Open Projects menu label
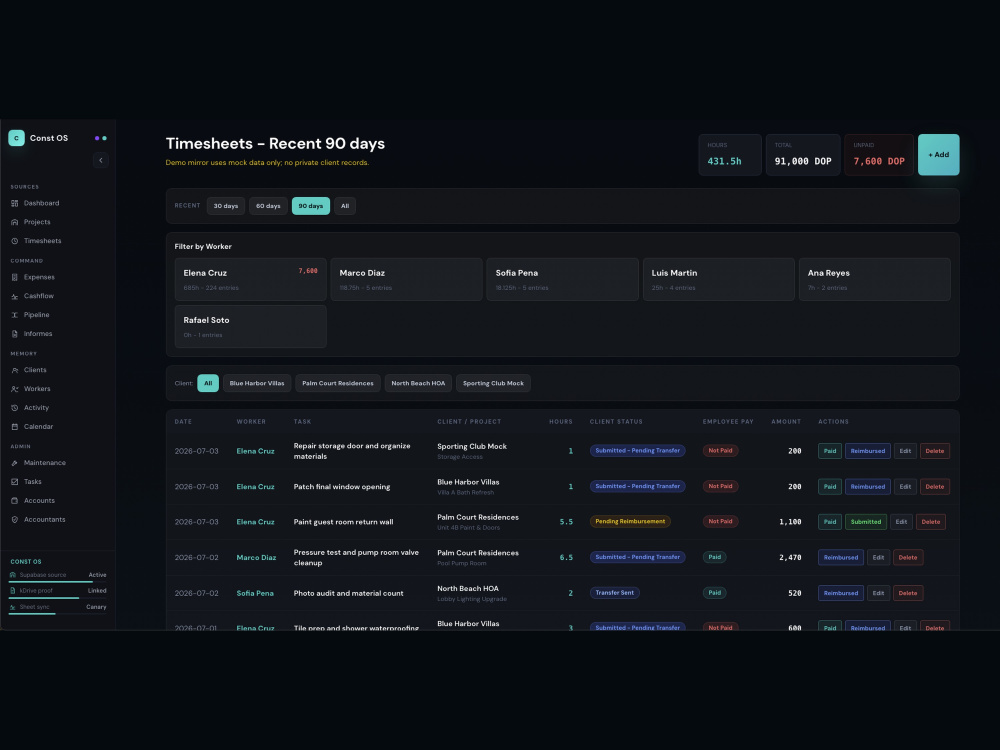 pos(37,222)
